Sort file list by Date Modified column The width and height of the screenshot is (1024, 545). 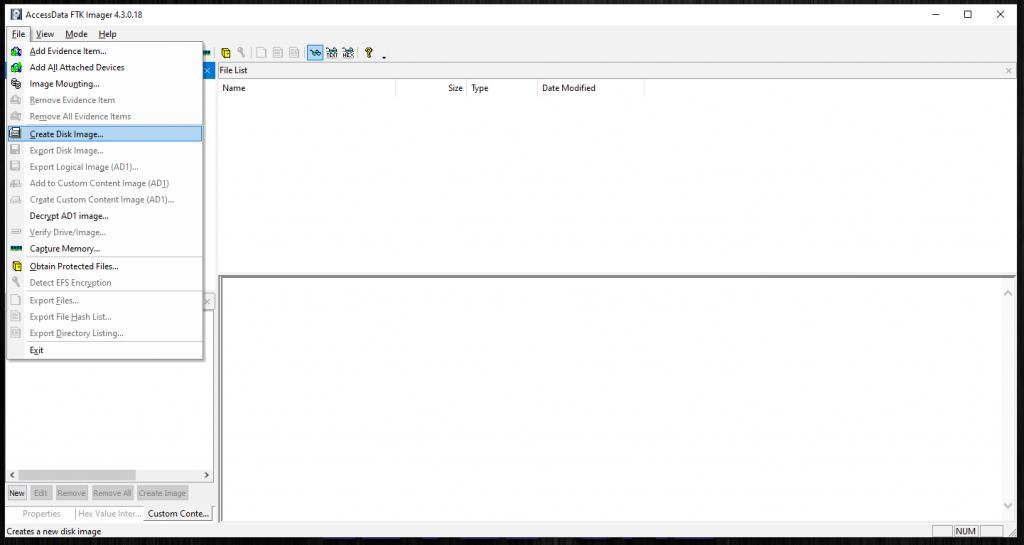pyautogui.click(x=591, y=88)
